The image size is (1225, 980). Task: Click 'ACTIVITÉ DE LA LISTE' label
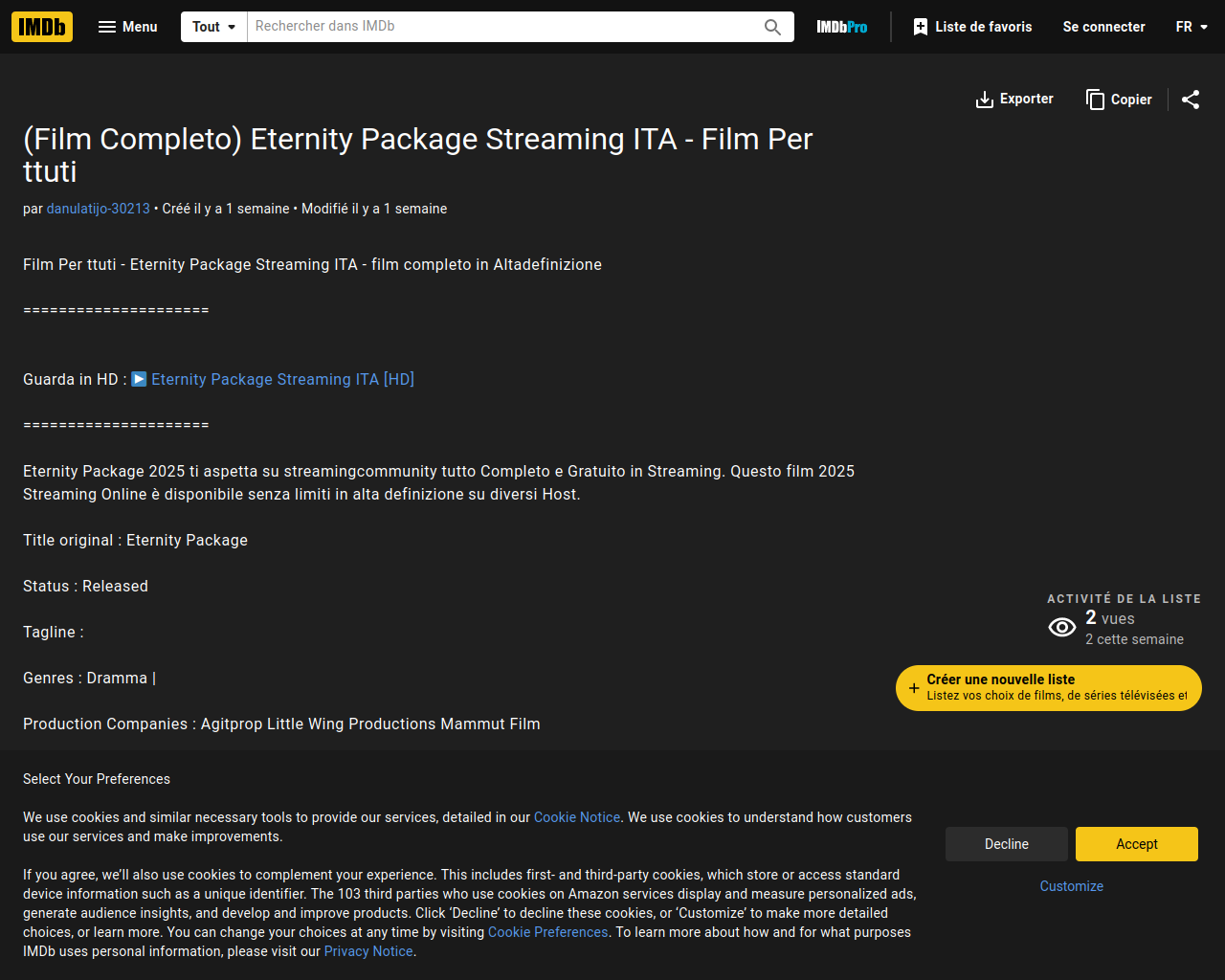coord(1124,598)
